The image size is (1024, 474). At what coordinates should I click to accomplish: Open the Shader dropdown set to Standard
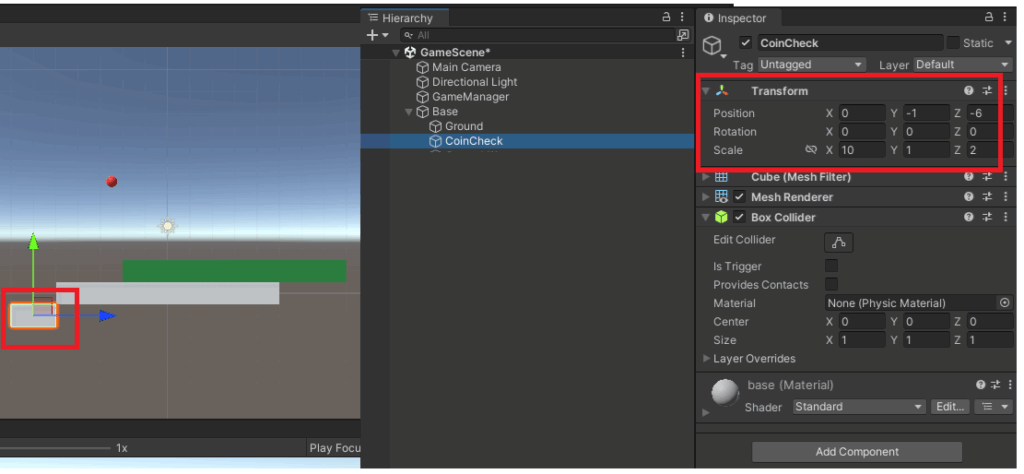pos(859,407)
